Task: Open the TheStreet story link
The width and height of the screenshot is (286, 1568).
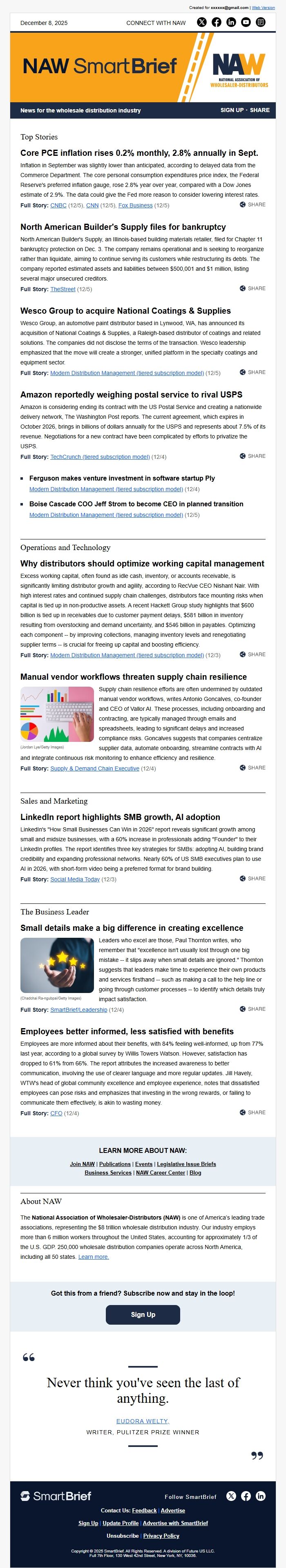Action: pyautogui.click(x=63, y=289)
